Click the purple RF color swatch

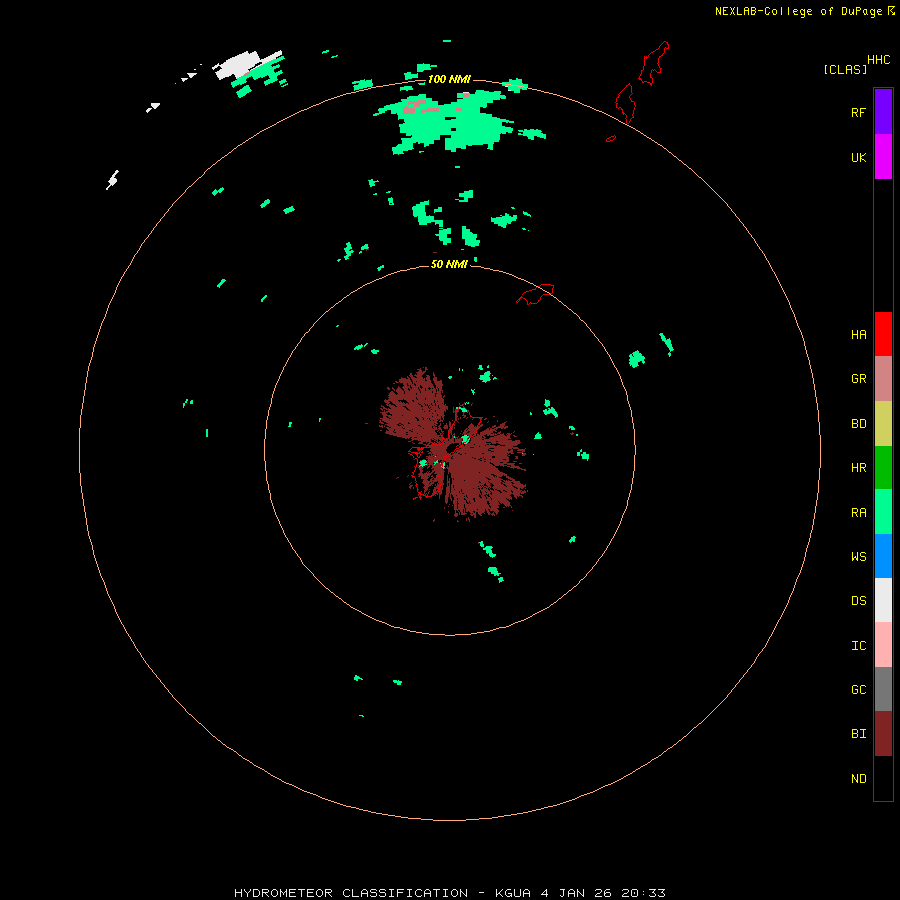[883, 111]
